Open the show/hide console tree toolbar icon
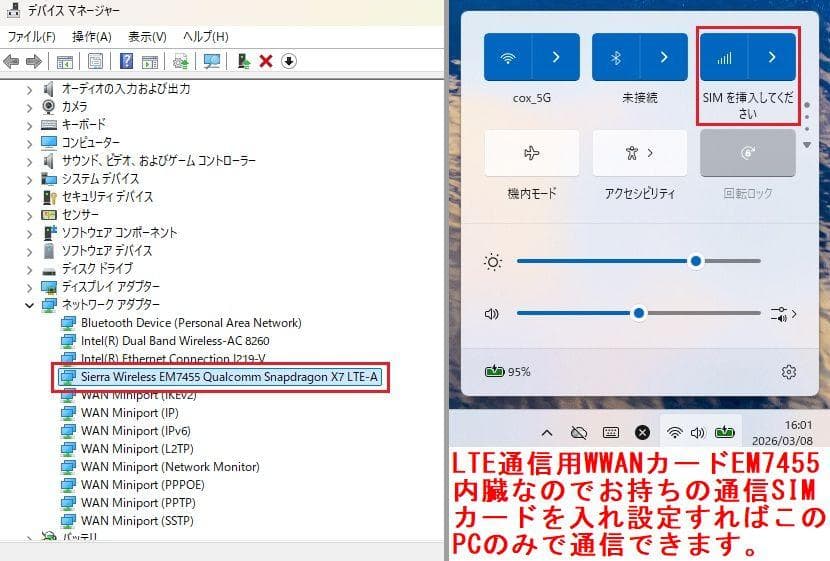The width and height of the screenshot is (830, 561). [x=65, y=61]
